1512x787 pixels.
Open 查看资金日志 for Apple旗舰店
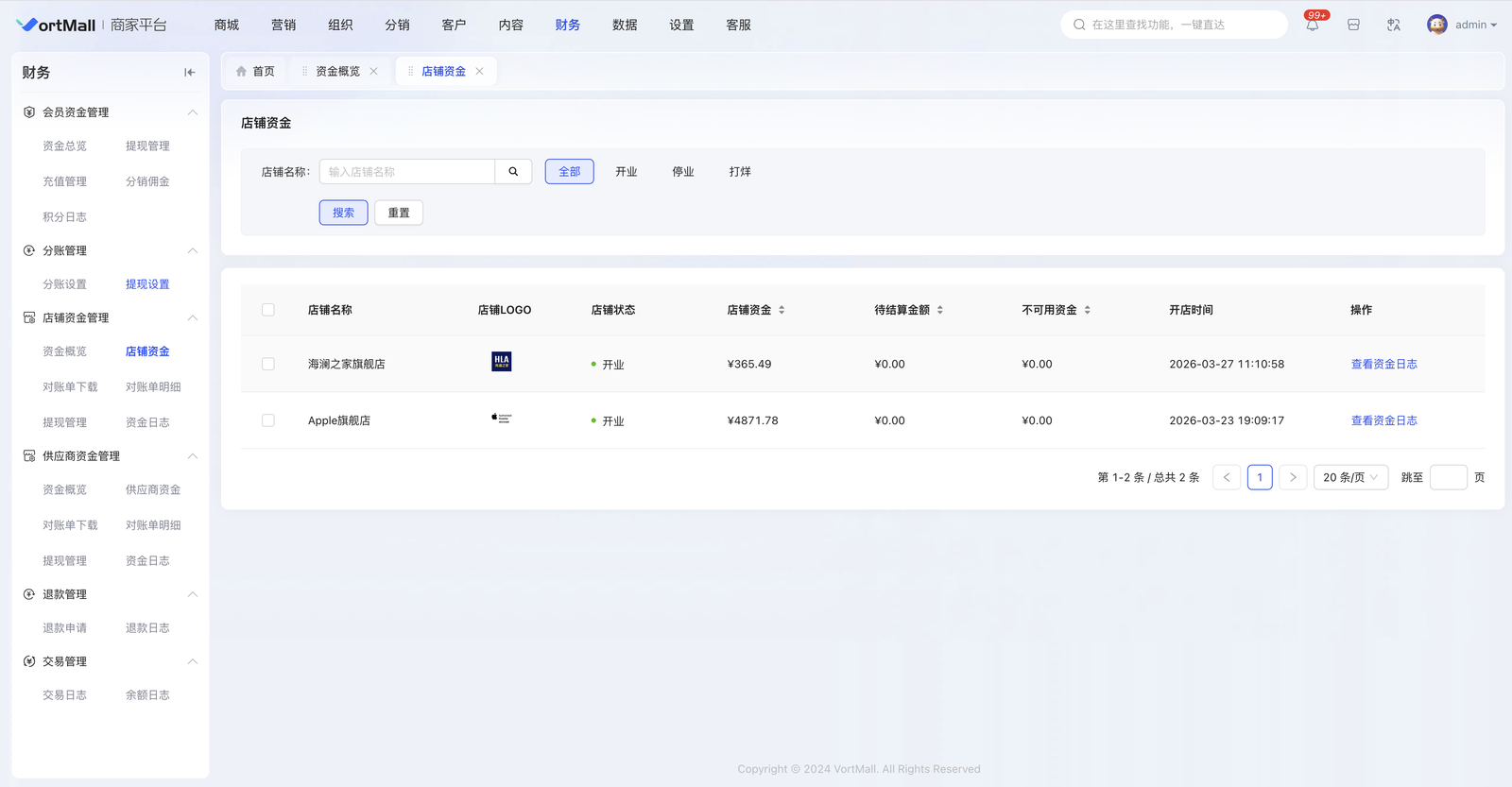coord(1383,420)
